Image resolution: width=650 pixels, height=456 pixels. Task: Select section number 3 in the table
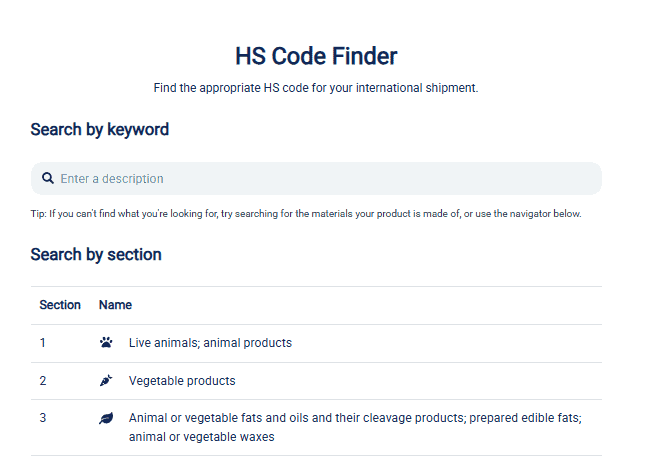pyautogui.click(x=43, y=418)
